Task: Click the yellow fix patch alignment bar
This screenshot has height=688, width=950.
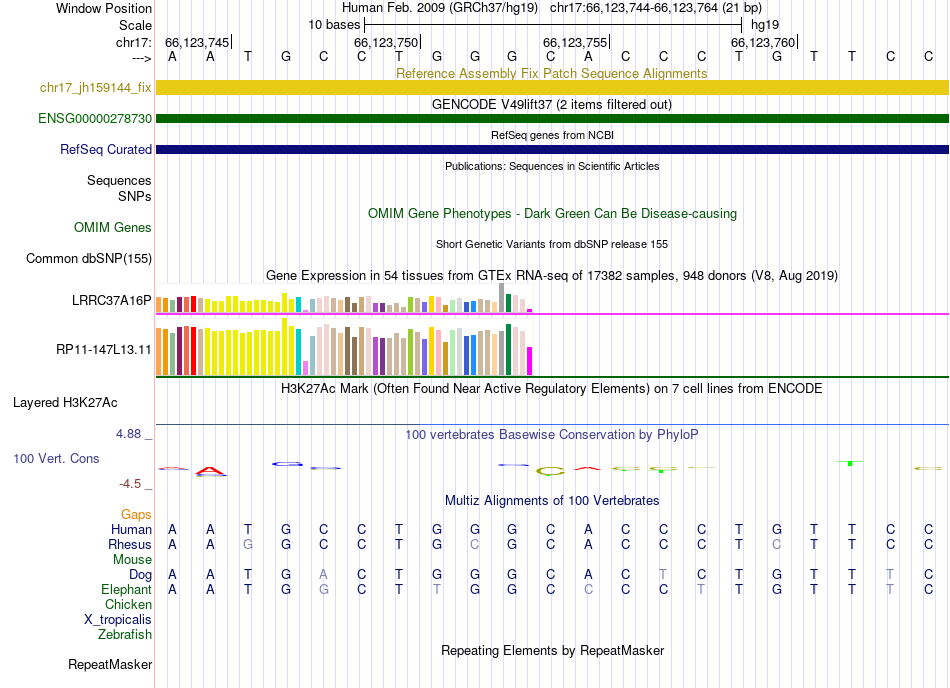Action: pyautogui.click(x=552, y=87)
